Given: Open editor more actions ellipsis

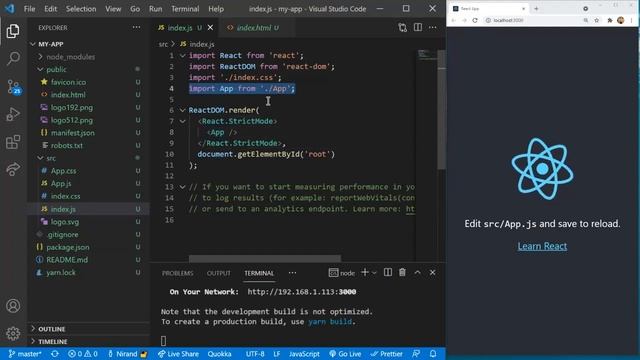Looking at the screenshot, I should (x=433, y=27).
